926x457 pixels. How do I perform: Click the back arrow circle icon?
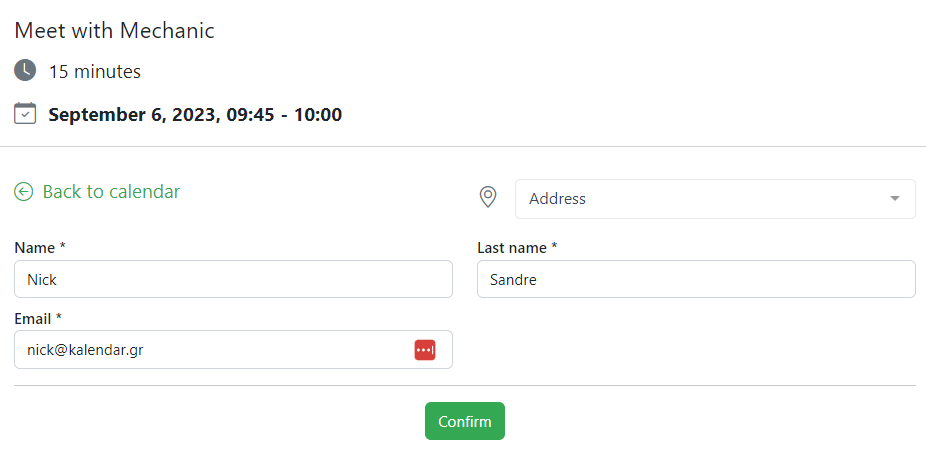[24, 192]
